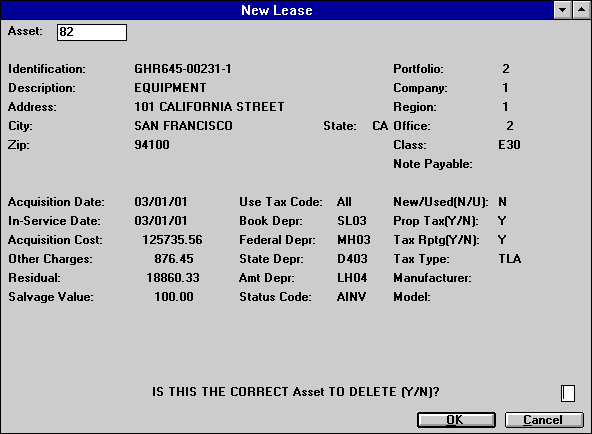Click the maximize up-arrow in title bar
The height and width of the screenshot is (434, 592).
581,9
